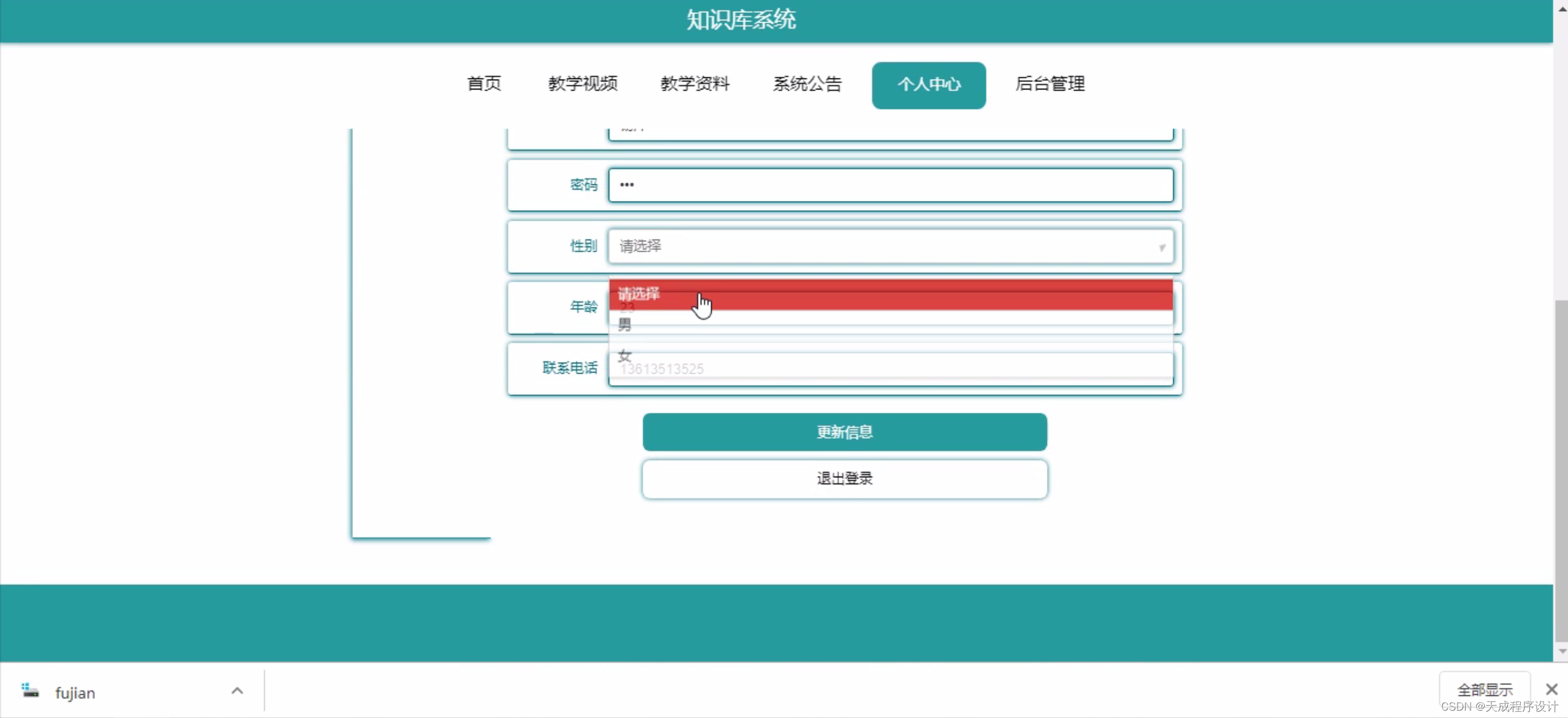Navigate to 系统公告
The height and width of the screenshot is (718, 1568).
click(x=807, y=84)
